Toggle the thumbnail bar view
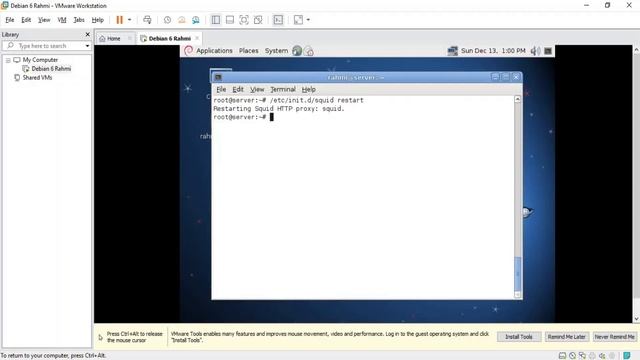The width and height of the screenshot is (640, 360). (230, 20)
